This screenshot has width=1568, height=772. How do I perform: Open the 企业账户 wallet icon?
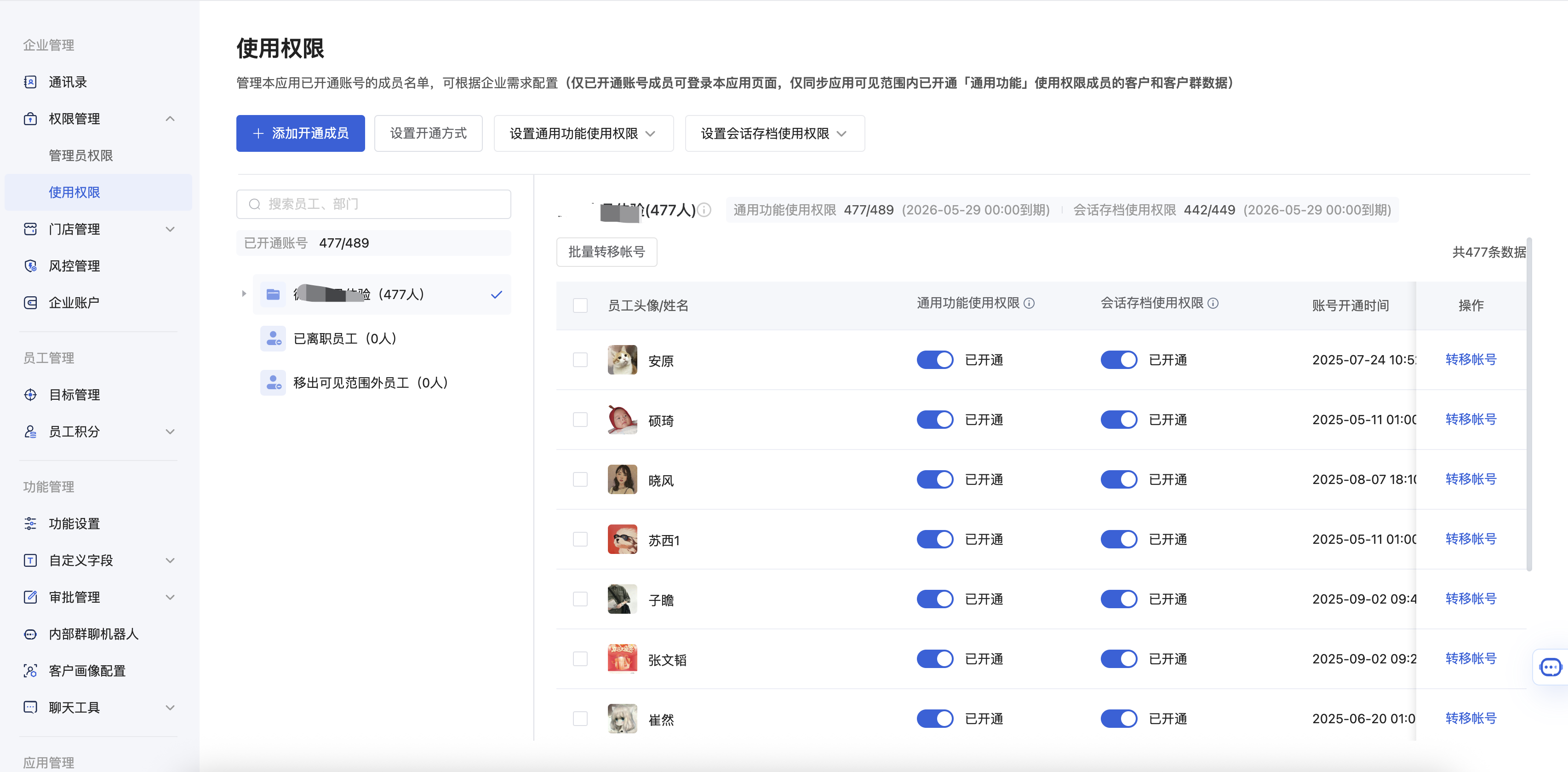(30, 303)
